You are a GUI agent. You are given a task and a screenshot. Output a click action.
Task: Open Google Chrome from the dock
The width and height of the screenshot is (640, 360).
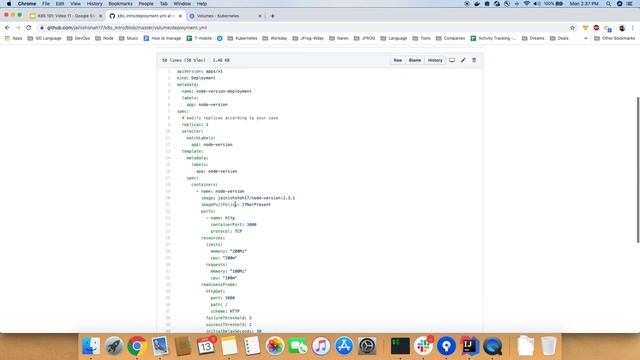[137, 346]
